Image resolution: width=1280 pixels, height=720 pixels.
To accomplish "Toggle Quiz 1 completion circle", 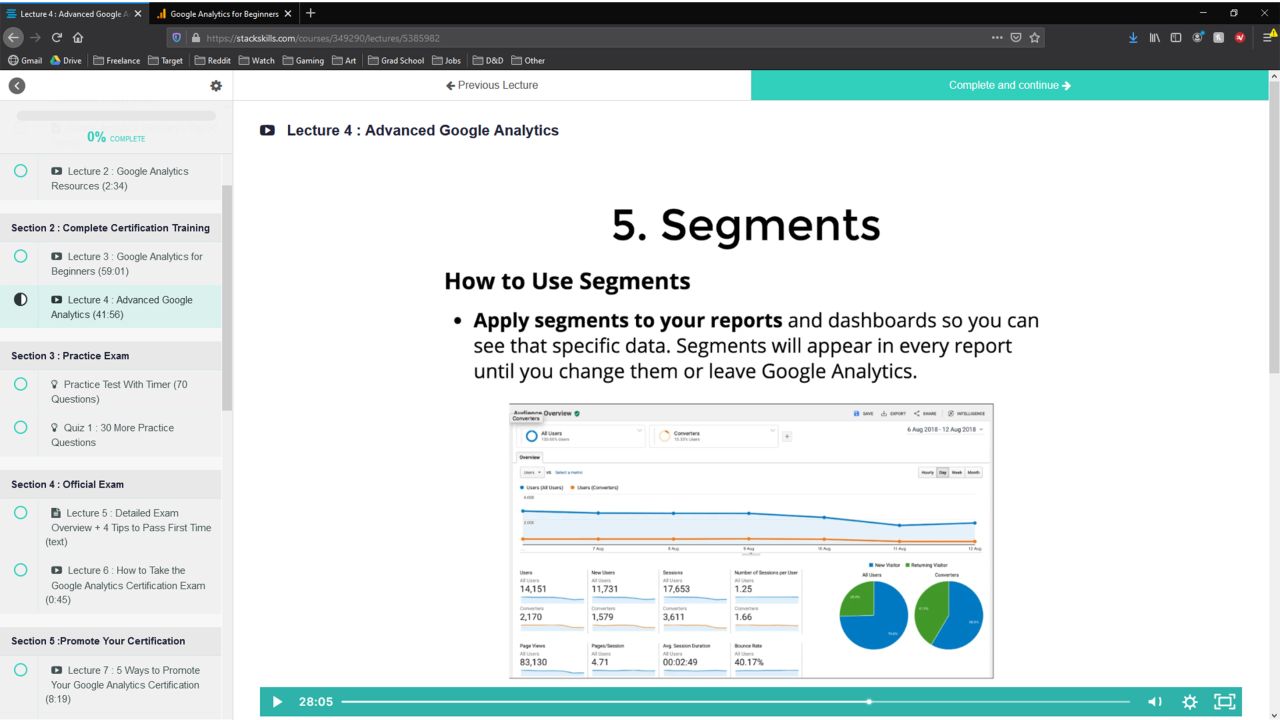I will [20, 427].
